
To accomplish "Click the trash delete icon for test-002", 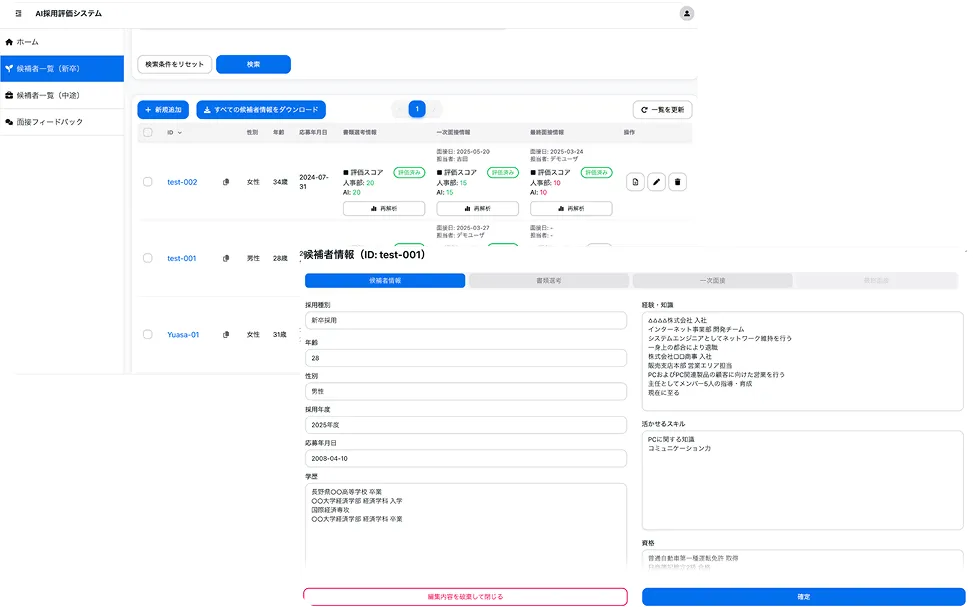I will [x=678, y=182].
